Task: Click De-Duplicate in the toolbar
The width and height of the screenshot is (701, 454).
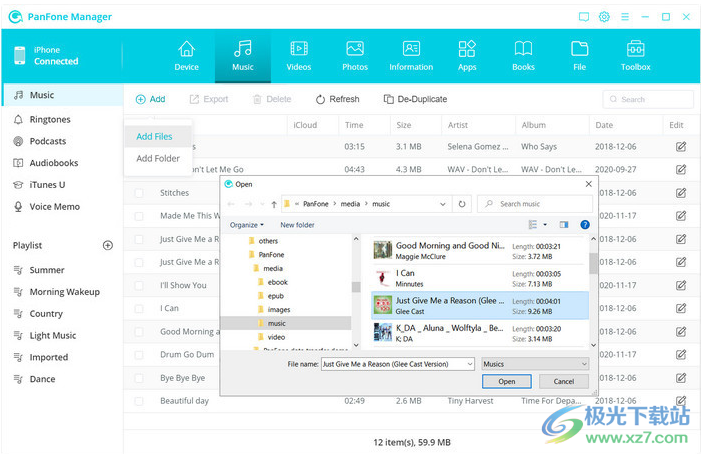Action: tap(415, 99)
